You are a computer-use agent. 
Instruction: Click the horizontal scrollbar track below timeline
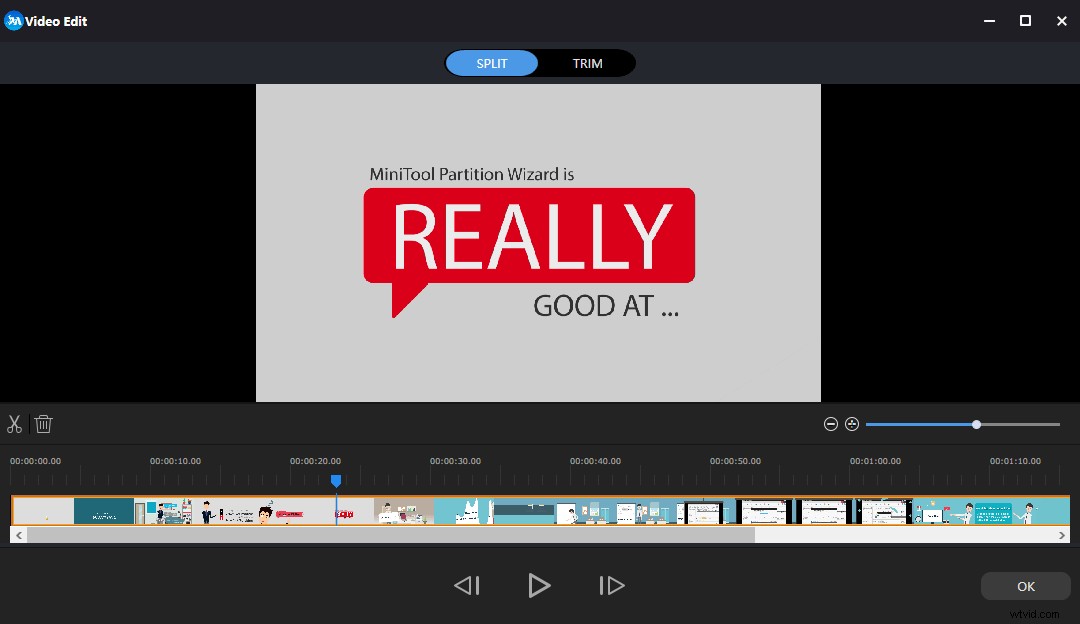[400, 534]
